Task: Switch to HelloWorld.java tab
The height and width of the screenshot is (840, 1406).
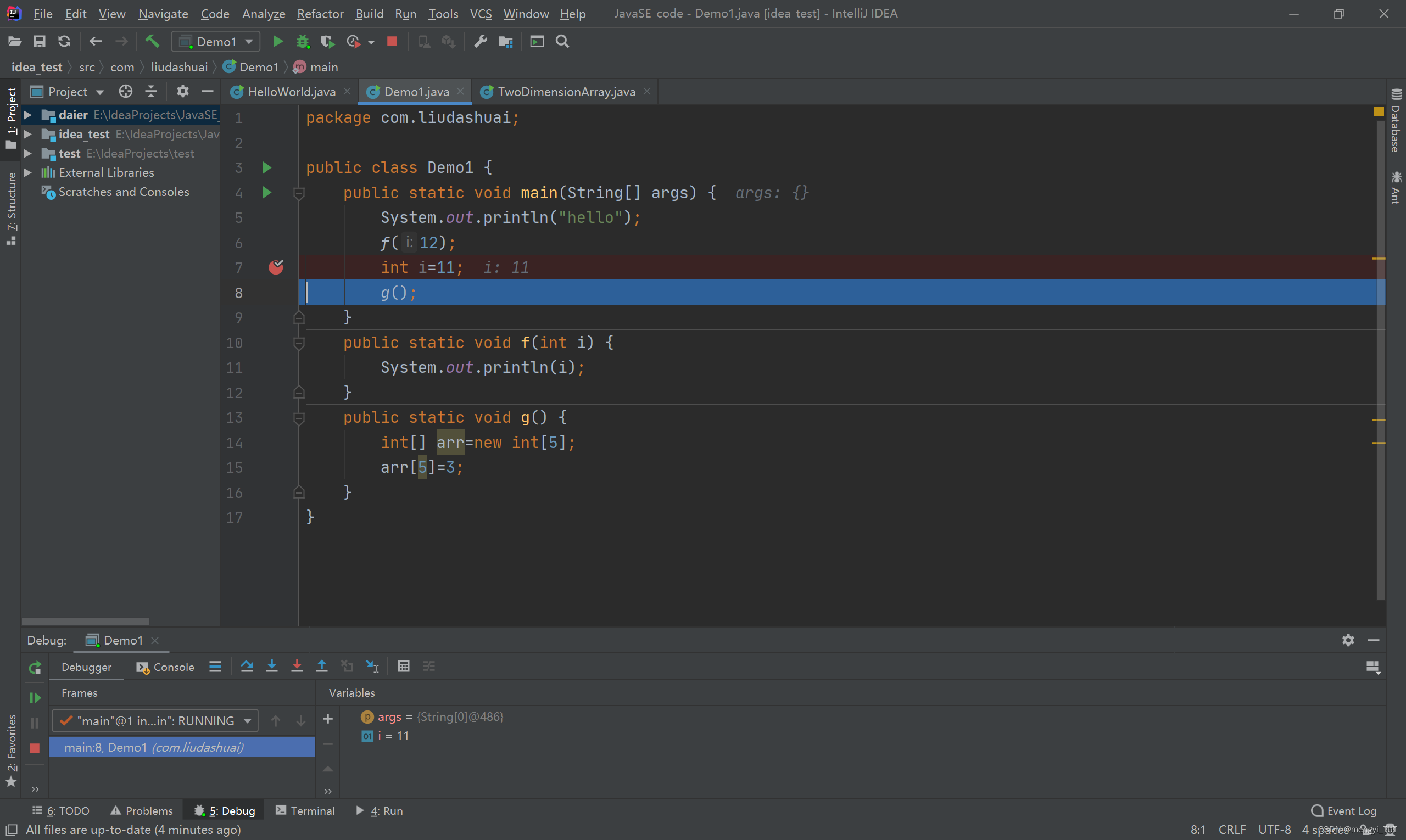Action: pyautogui.click(x=291, y=92)
